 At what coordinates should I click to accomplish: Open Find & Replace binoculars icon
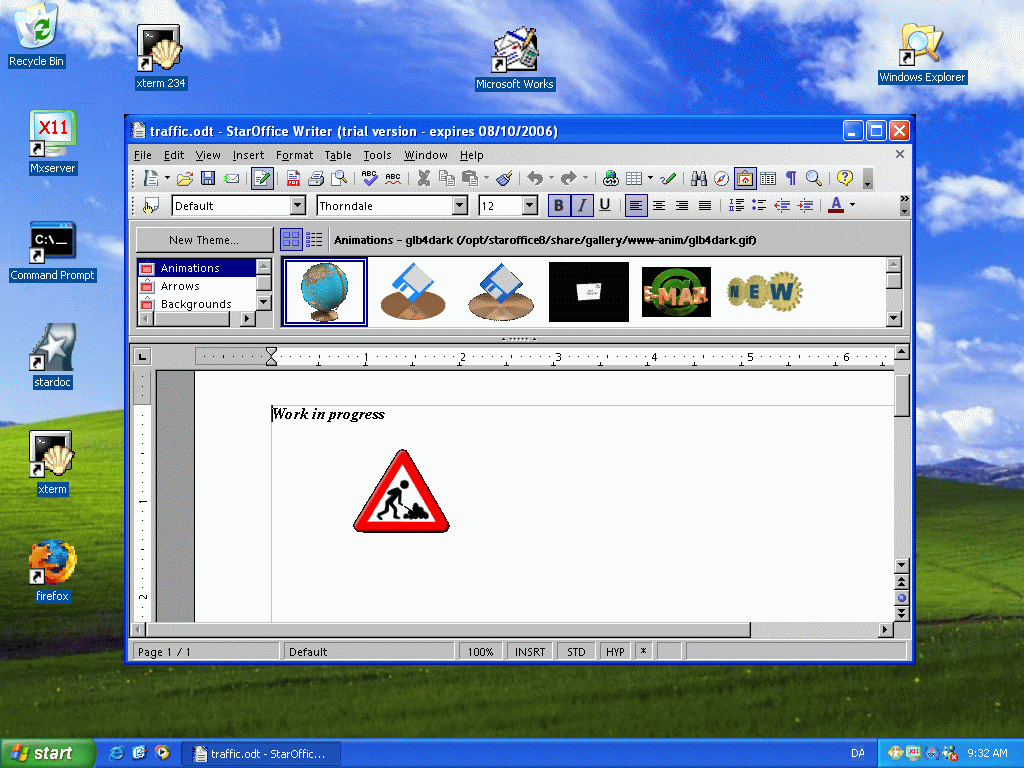click(699, 178)
